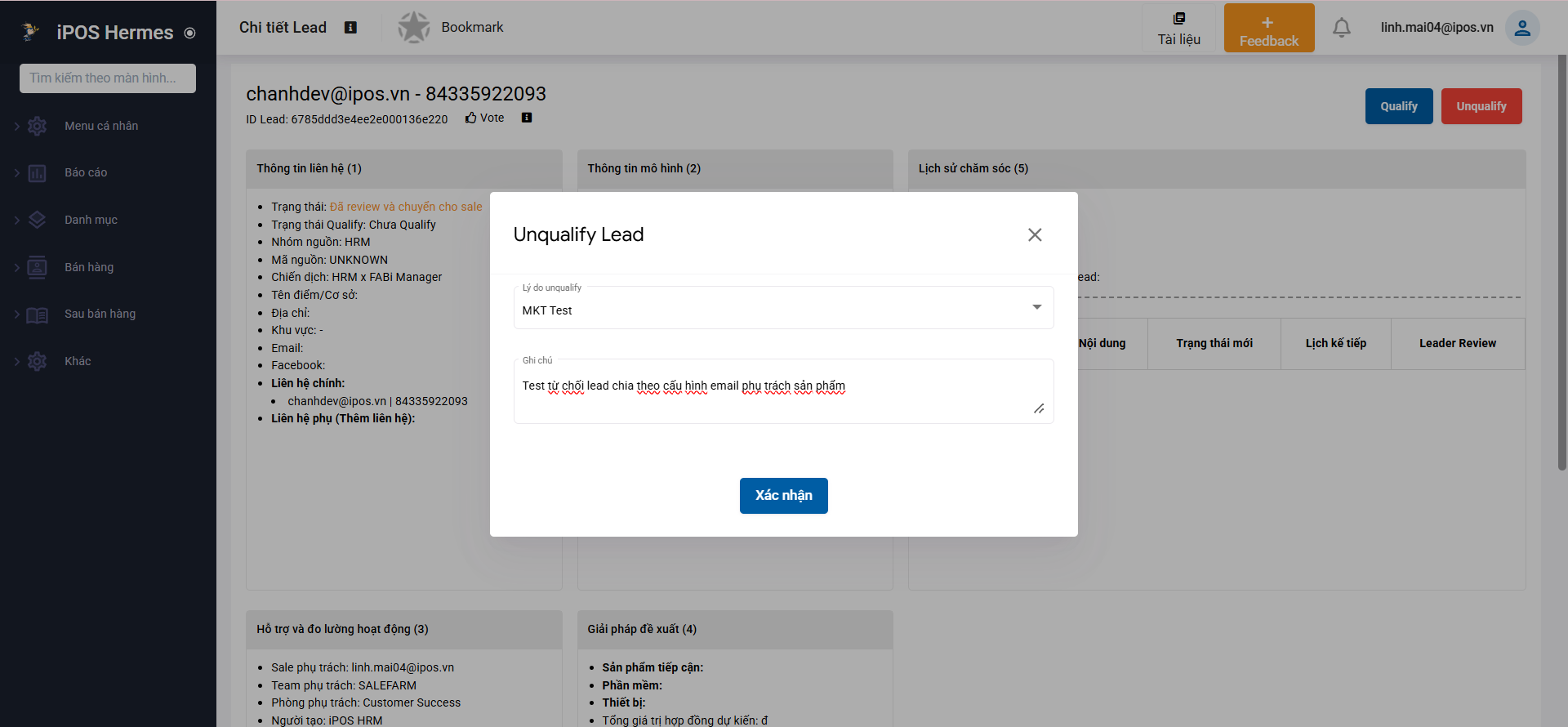
Task: Click the 'Mã nguồn: UNKNOWN' line
Action: pos(330,261)
